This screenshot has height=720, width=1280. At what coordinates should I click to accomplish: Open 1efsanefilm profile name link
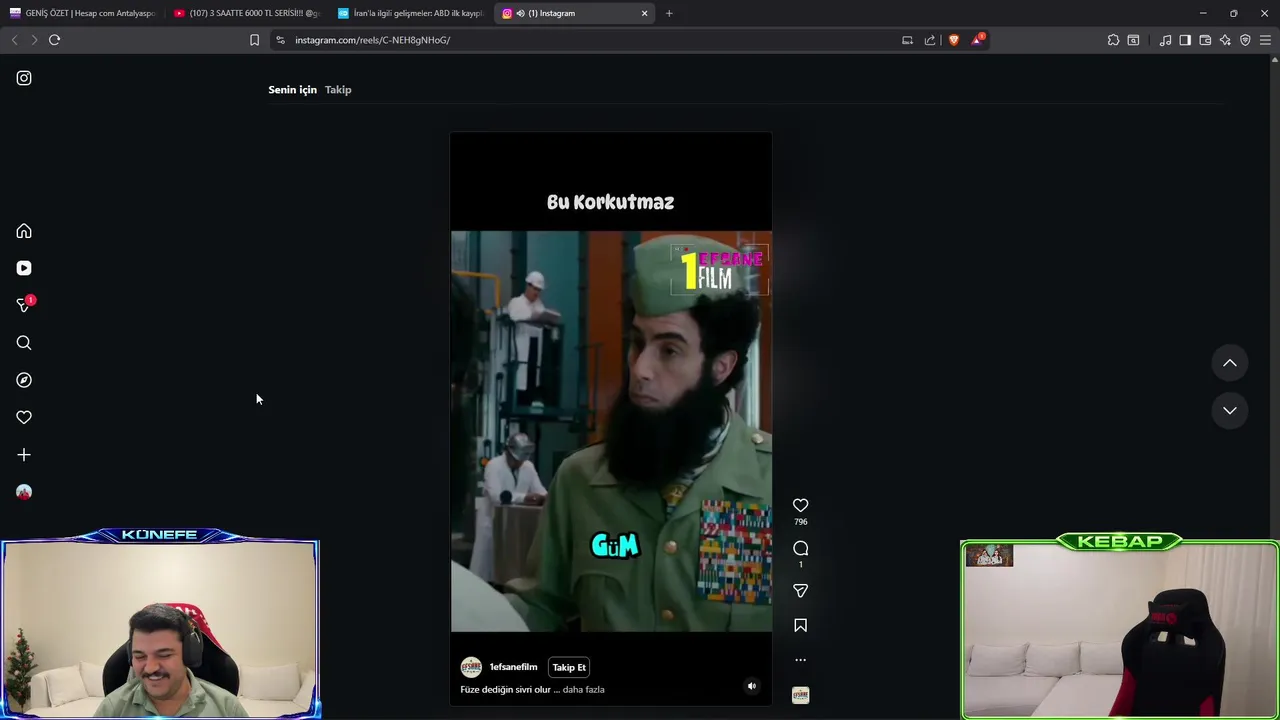click(x=513, y=667)
